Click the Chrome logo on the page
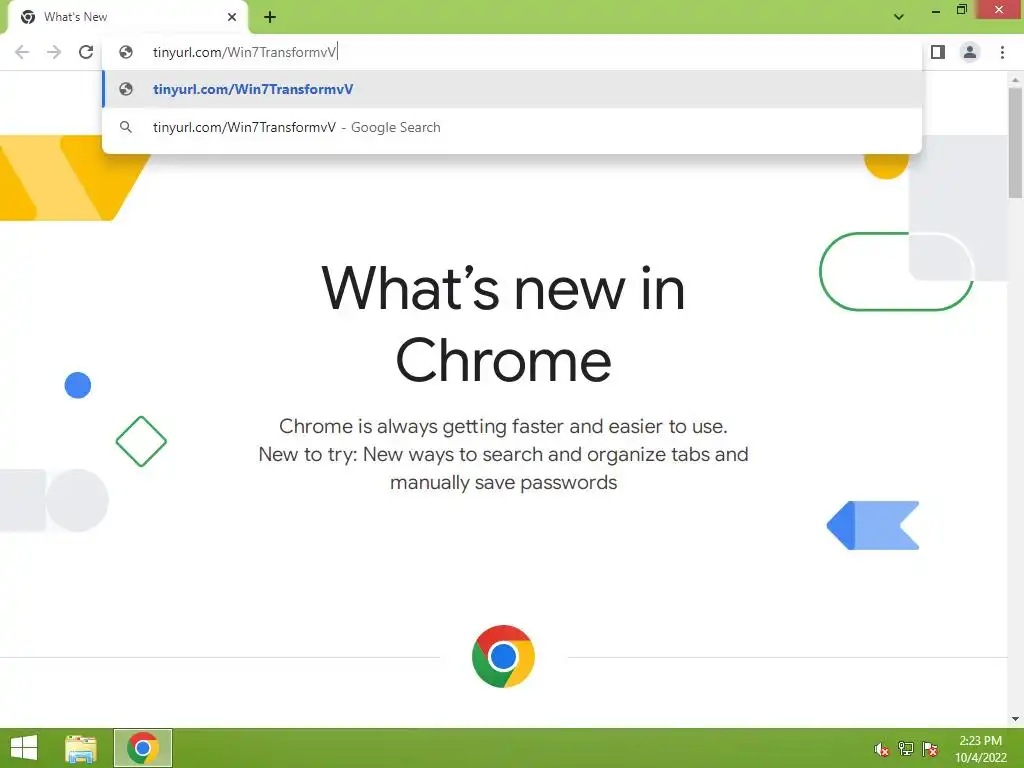Viewport: 1024px width, 768px height. tap(503, 656)
